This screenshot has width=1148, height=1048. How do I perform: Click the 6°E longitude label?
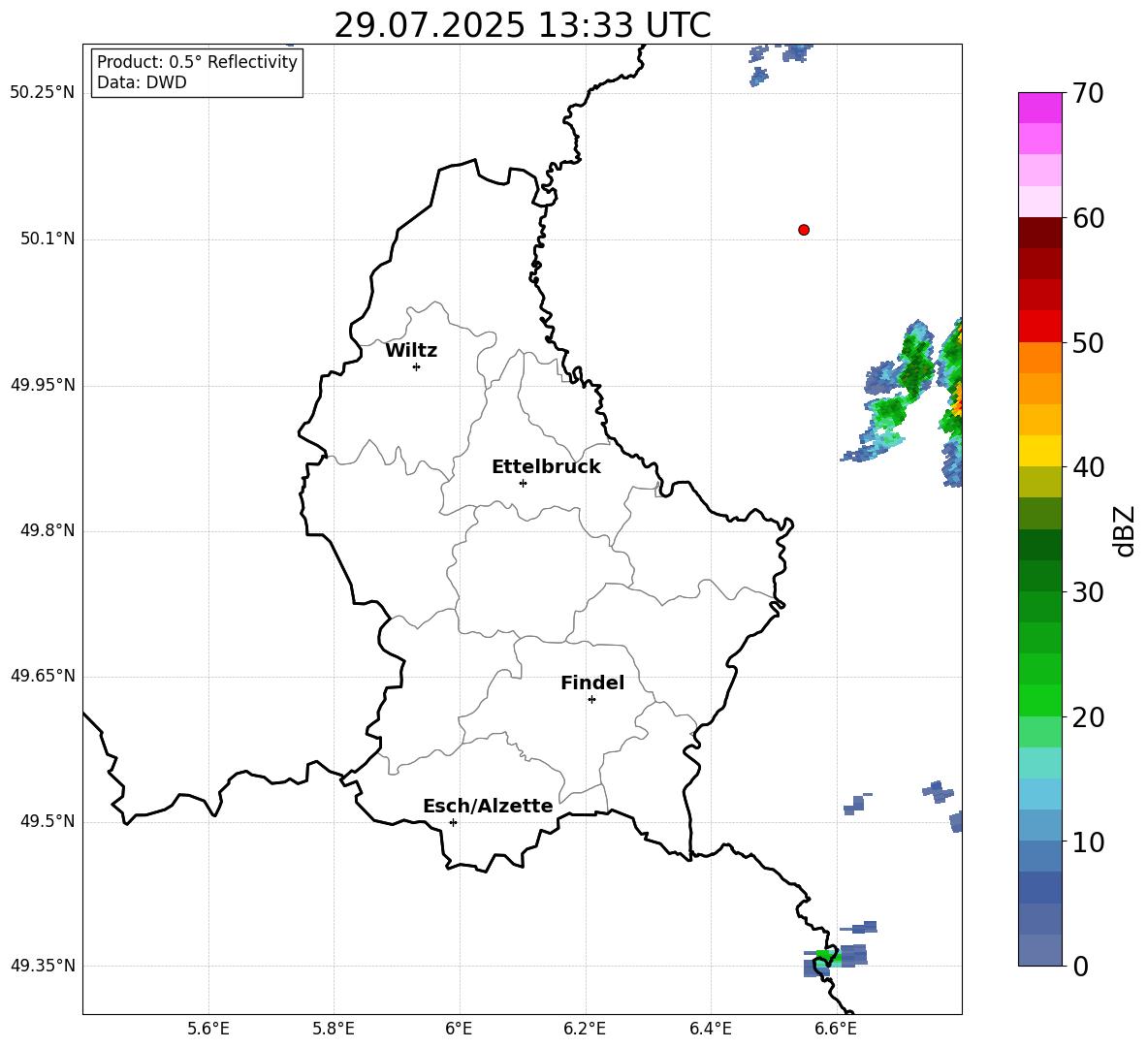click(x=459, y=1029)
